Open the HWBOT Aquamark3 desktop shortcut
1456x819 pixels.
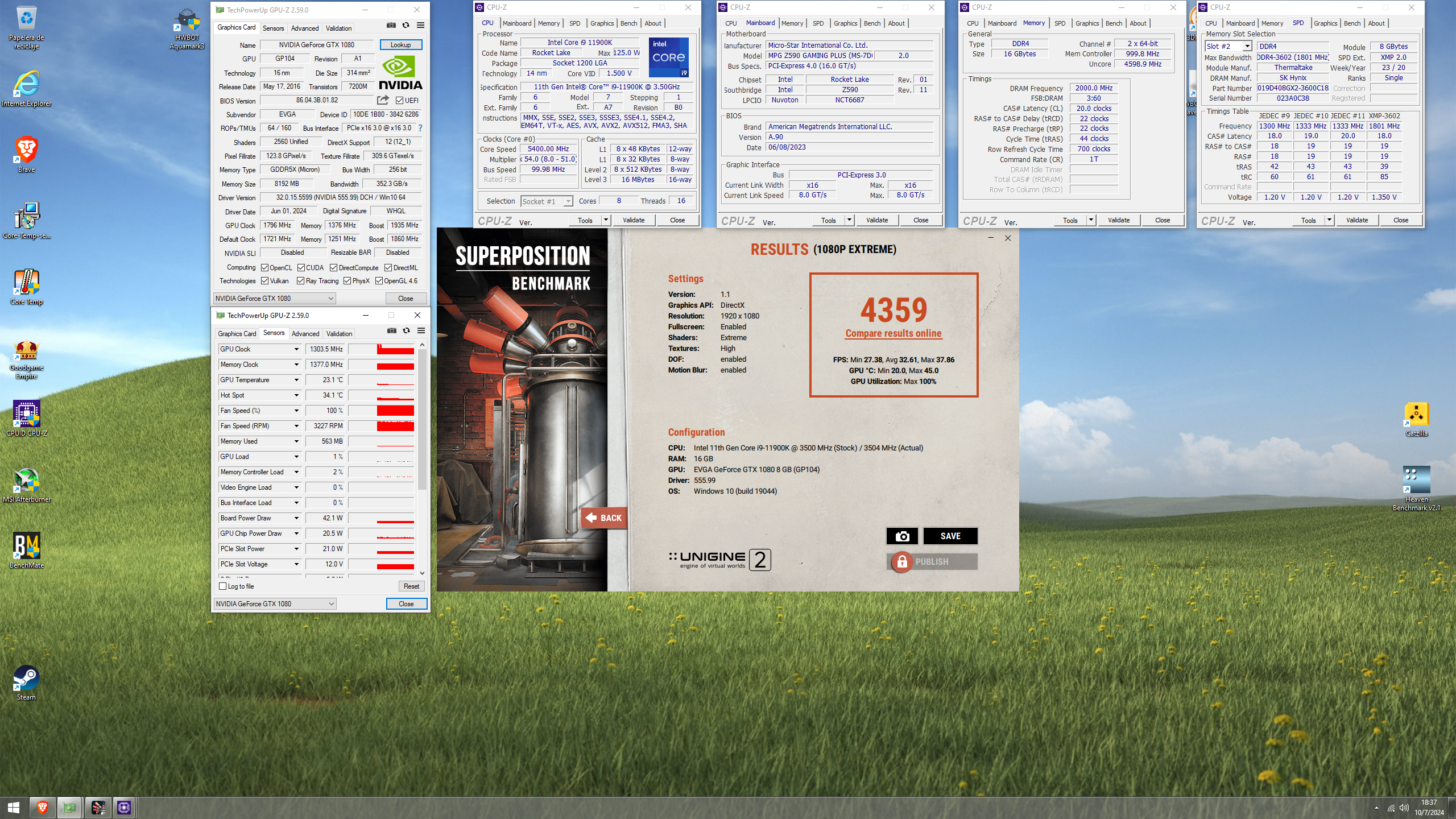(187, 28)
